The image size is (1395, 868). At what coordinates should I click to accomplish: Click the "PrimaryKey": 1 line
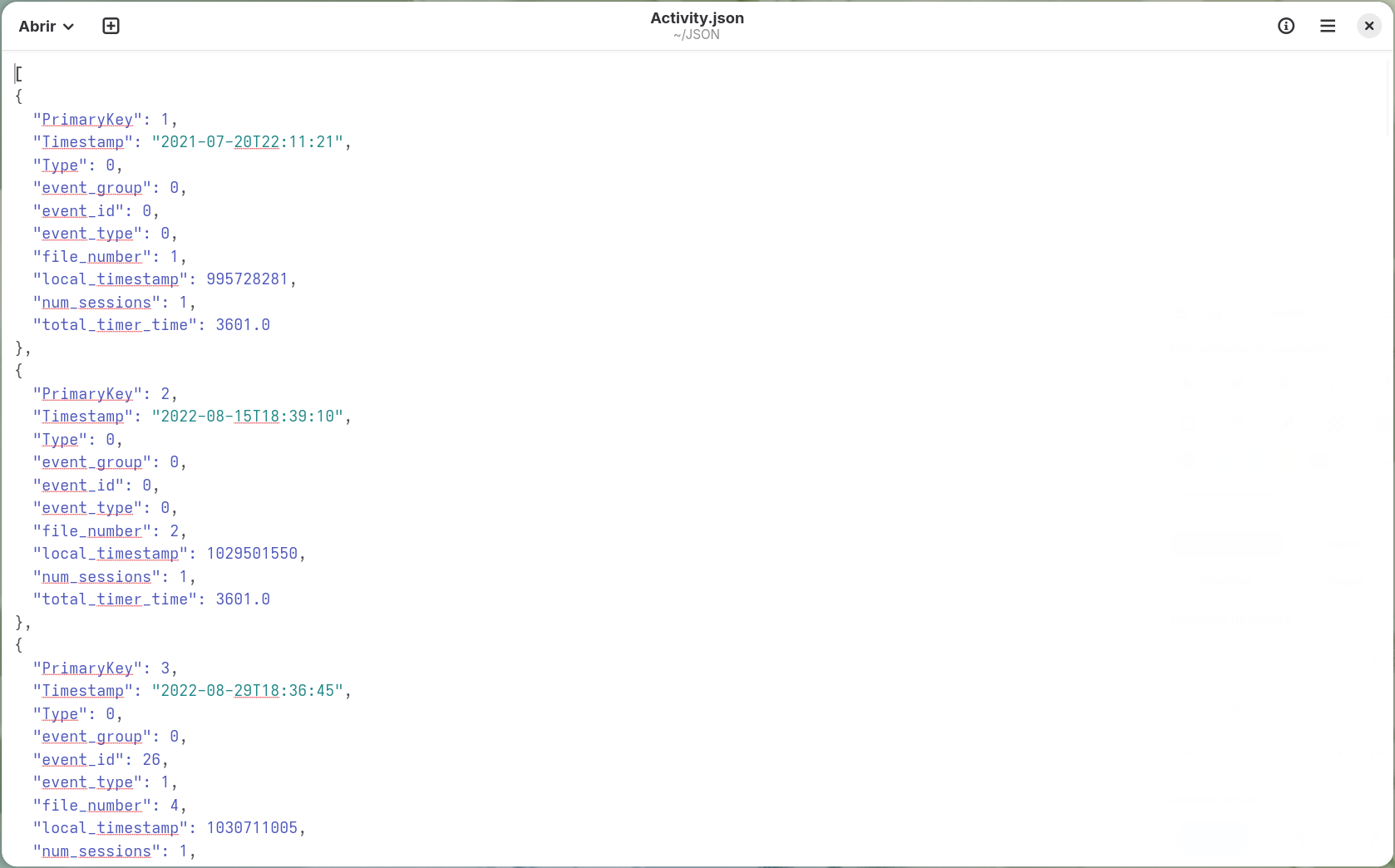point(106,120)
